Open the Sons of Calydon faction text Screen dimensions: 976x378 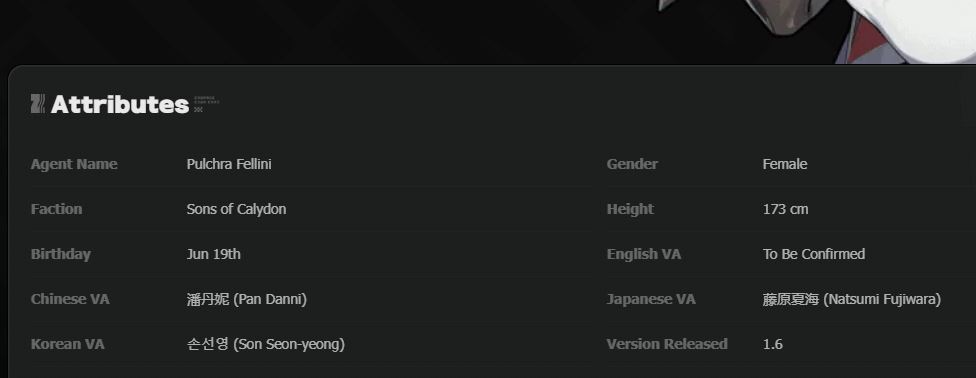pos(237,209)
